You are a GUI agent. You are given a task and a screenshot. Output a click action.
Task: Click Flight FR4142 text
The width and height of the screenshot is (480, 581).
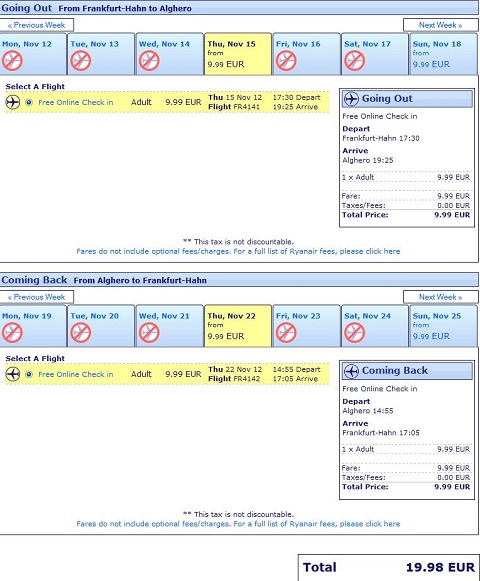[x=234, y=379]
